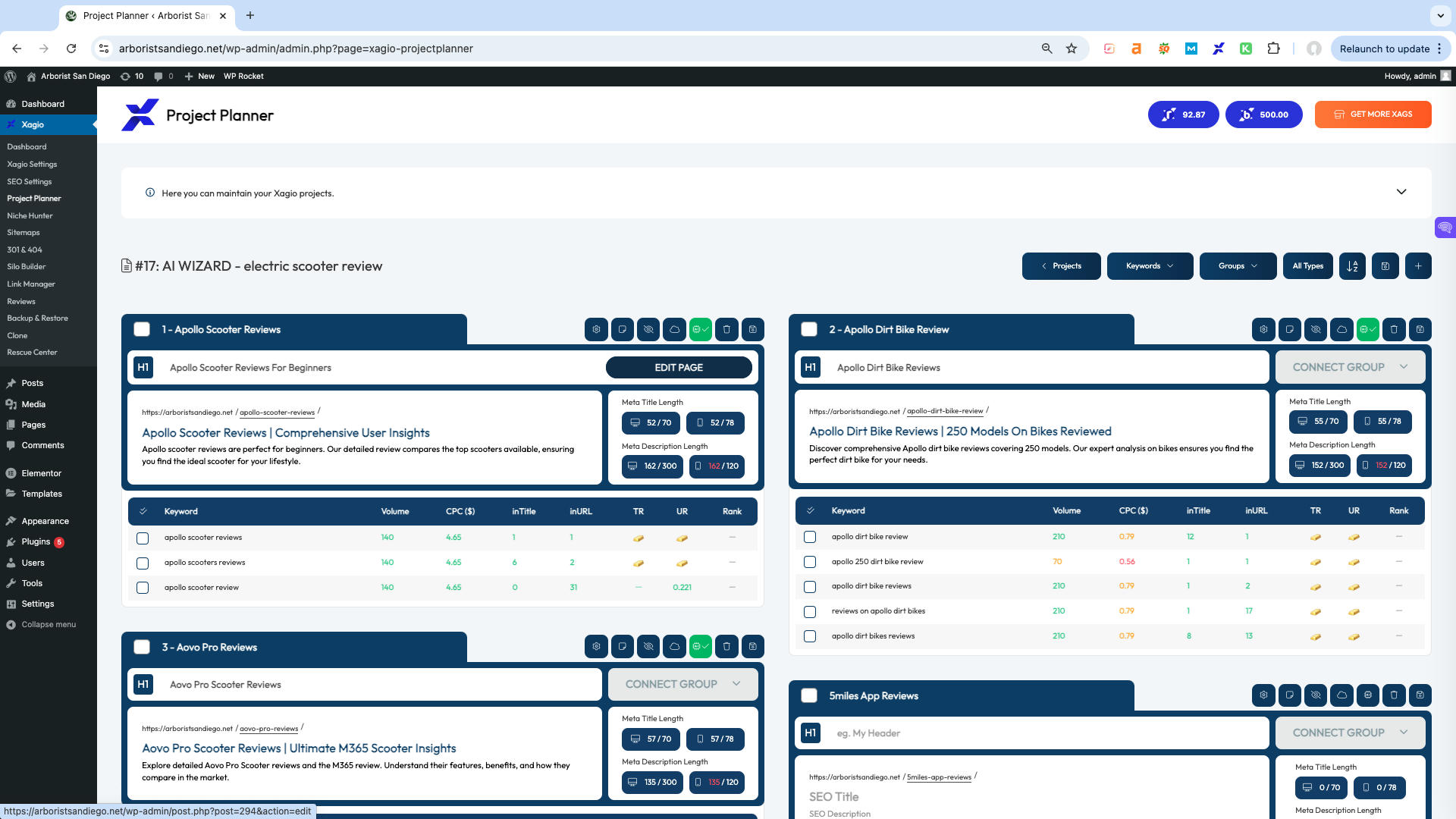
Task: Select the 5miles App Reviews group checkbox
Action: (809, 695)
